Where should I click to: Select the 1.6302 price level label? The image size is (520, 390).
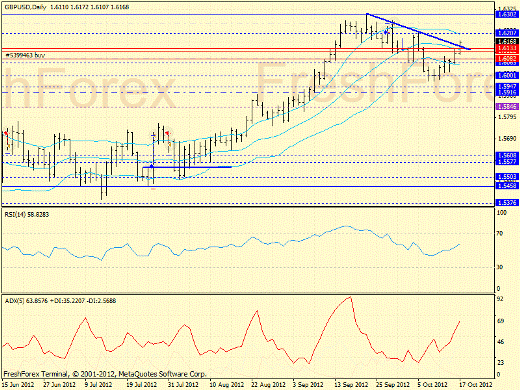(x=507, y=14)
